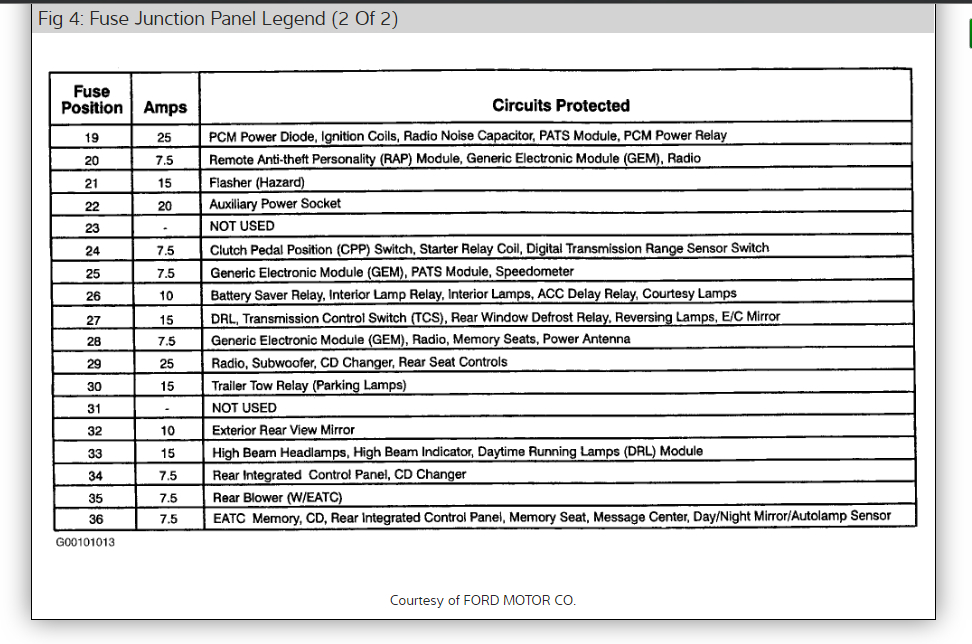
Task: Click fuse position 30 cell
Action: click(x=94, y=387)
